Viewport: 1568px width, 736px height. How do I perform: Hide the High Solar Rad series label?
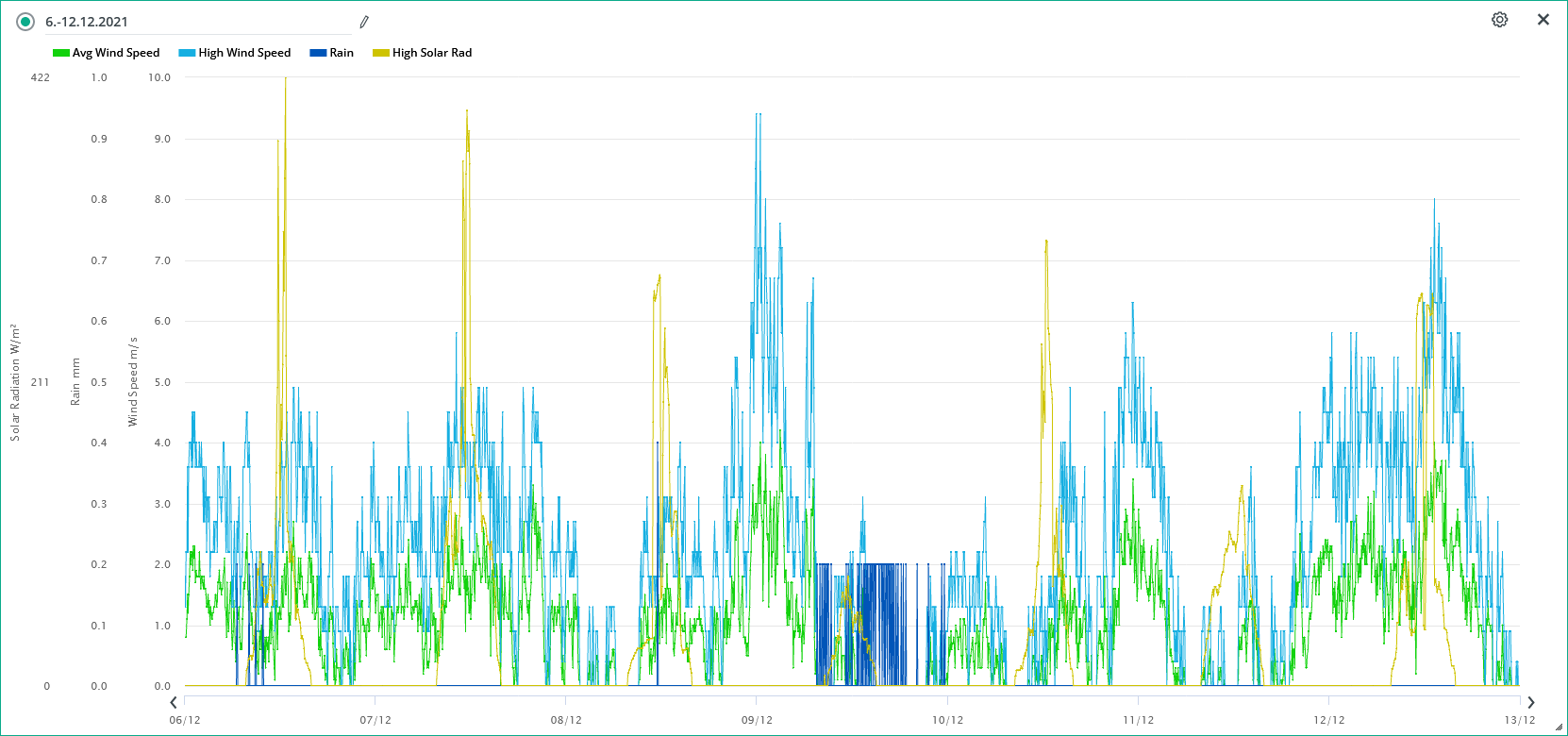point(432,53)
